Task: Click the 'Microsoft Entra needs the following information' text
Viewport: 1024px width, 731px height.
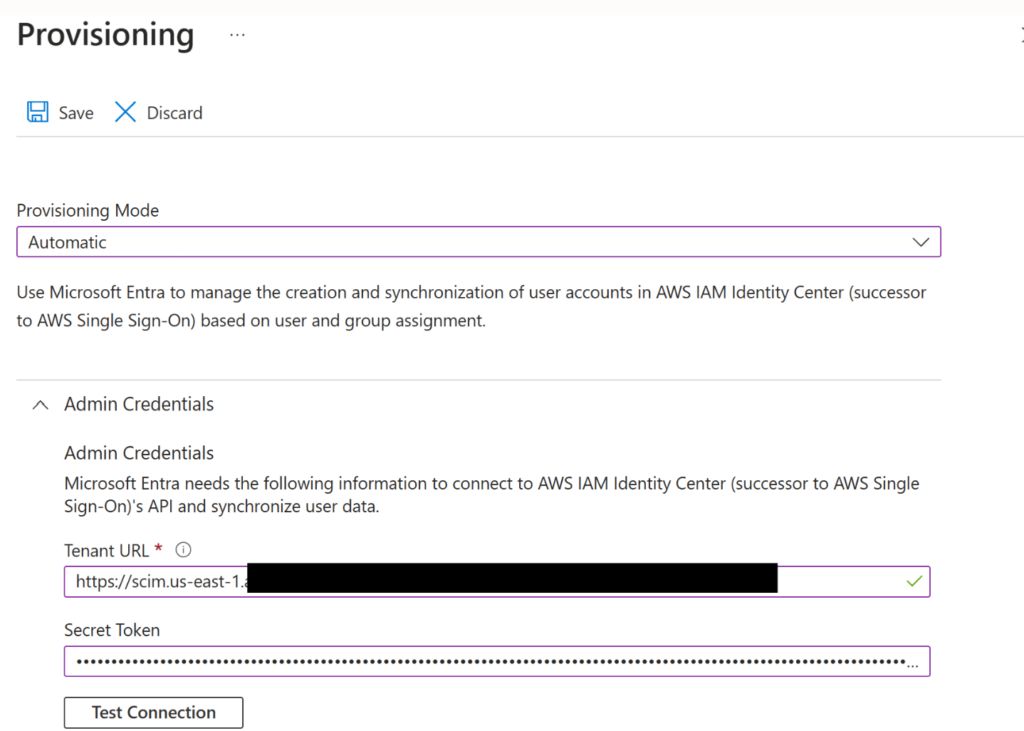Action: click(491, 495)
